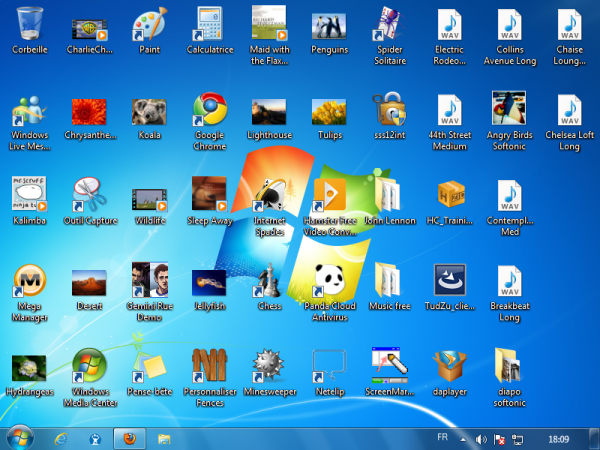Open Panda Cloud Antivirus
Image resolution: width=600 pixels, height=450 pixels.
[329, 281]
